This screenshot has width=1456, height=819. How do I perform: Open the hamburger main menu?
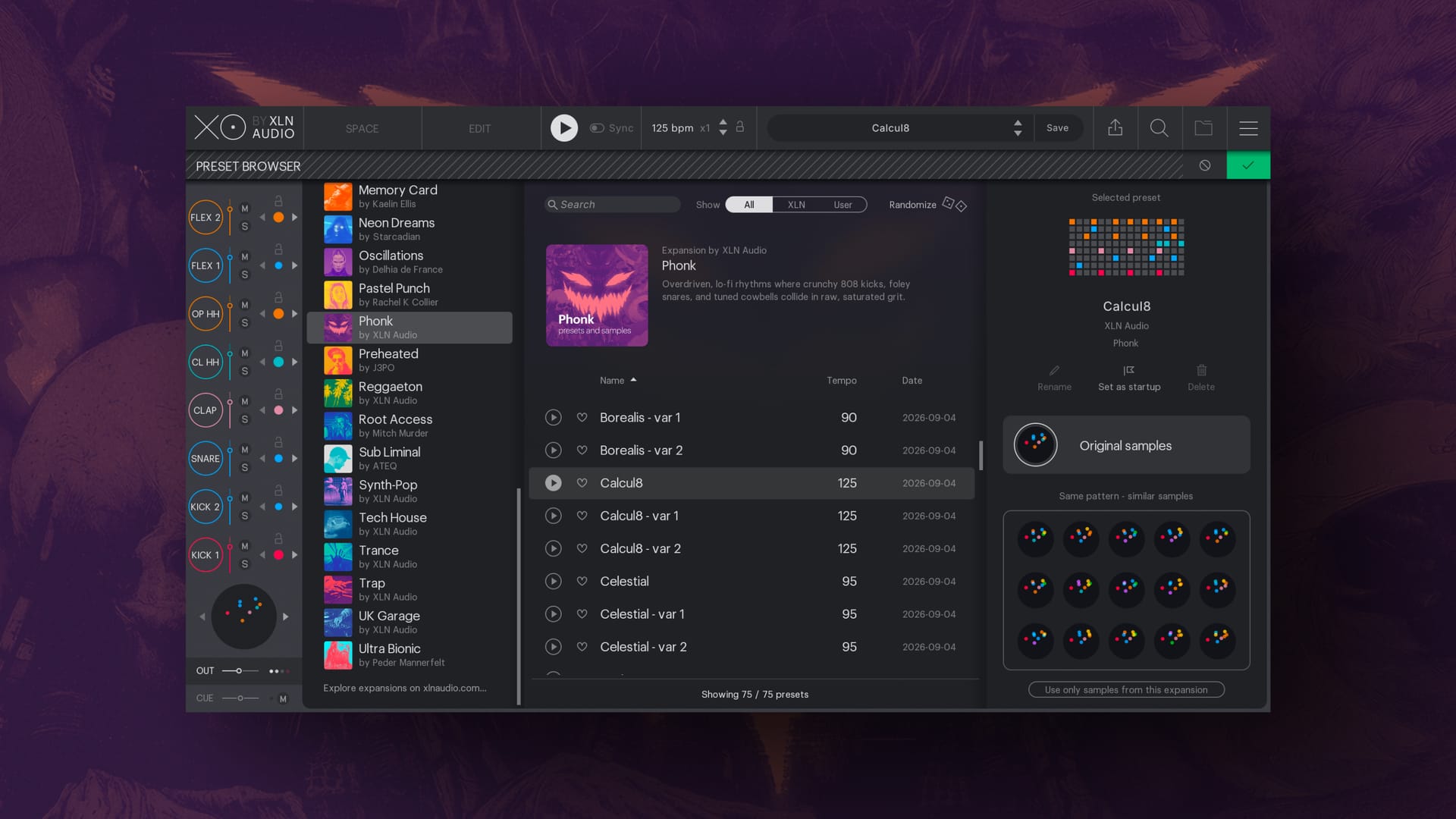pyautogui.click(x=1248, y=128)
